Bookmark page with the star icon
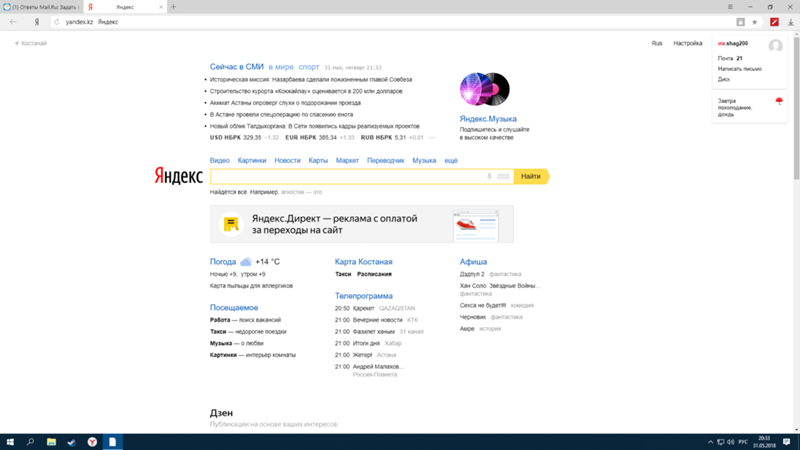 755,22
